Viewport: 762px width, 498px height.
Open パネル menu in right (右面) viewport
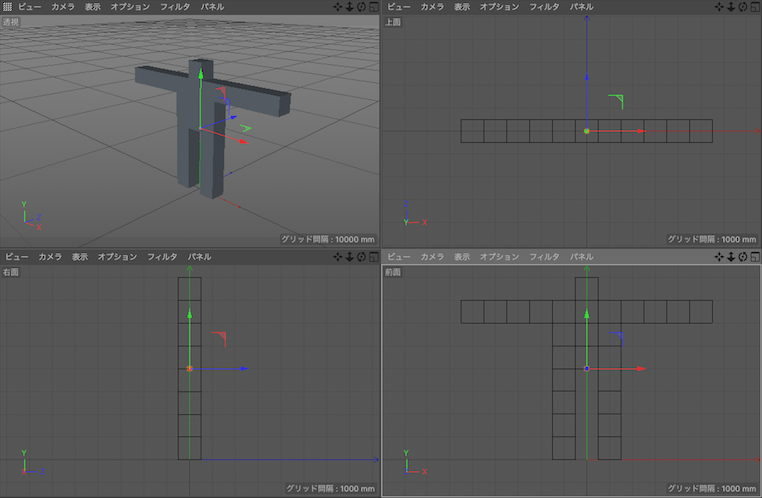200,257
